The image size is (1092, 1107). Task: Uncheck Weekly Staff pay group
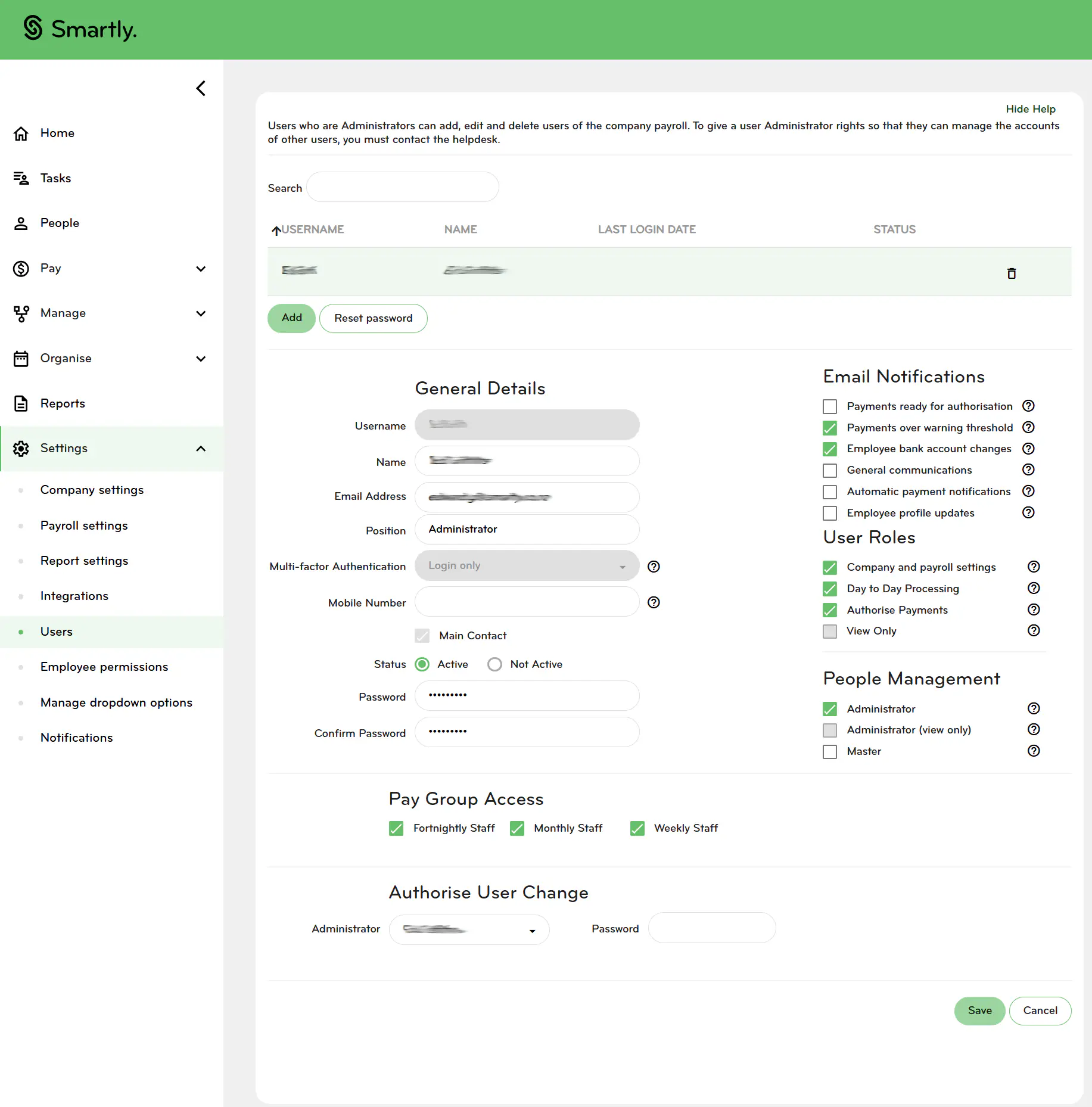click(637, 828)
